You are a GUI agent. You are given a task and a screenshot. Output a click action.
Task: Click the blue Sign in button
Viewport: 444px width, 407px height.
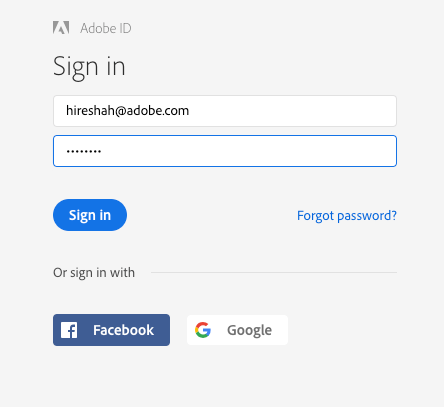tap(90, 215)
